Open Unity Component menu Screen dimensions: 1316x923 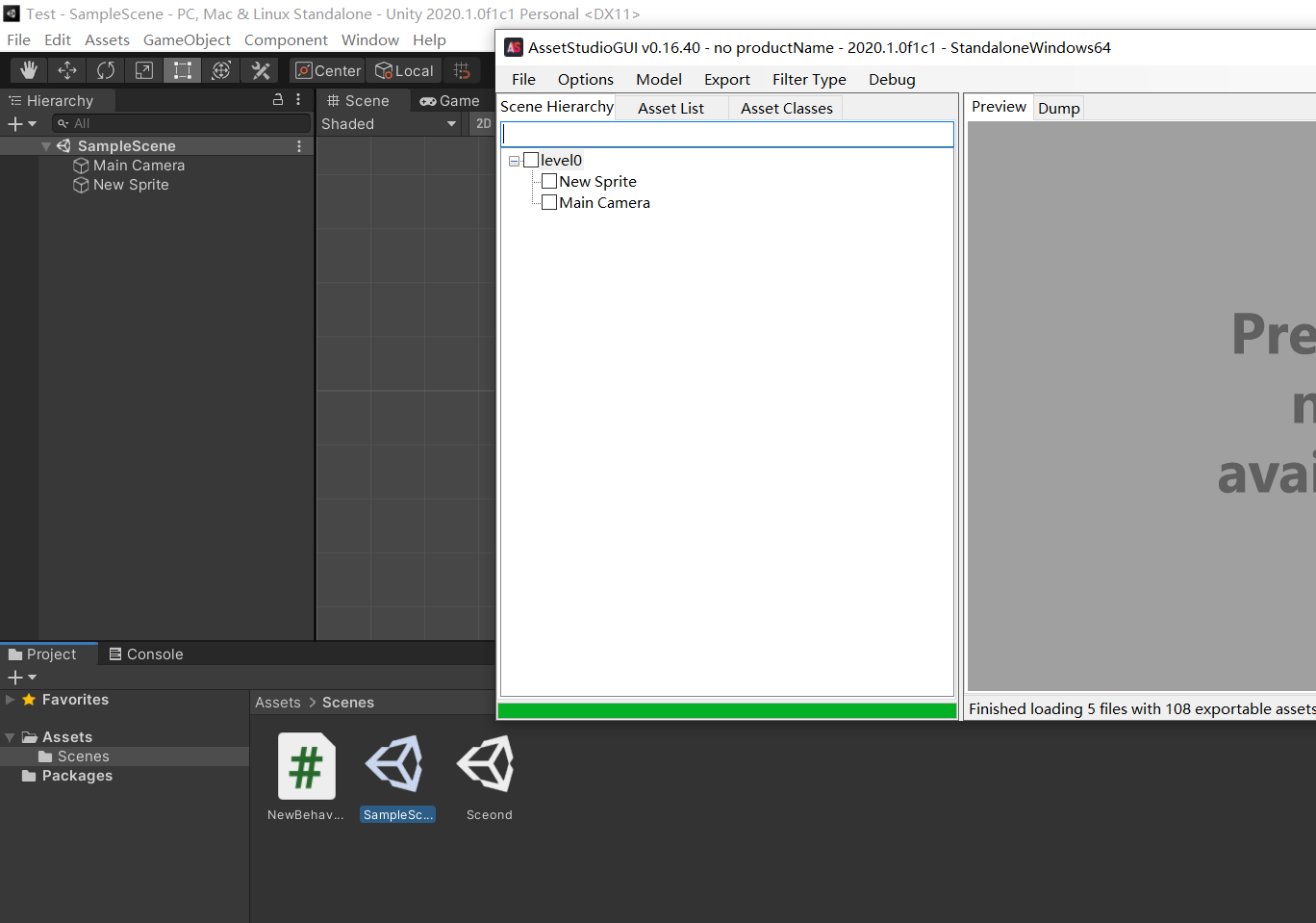pos(286,39)
